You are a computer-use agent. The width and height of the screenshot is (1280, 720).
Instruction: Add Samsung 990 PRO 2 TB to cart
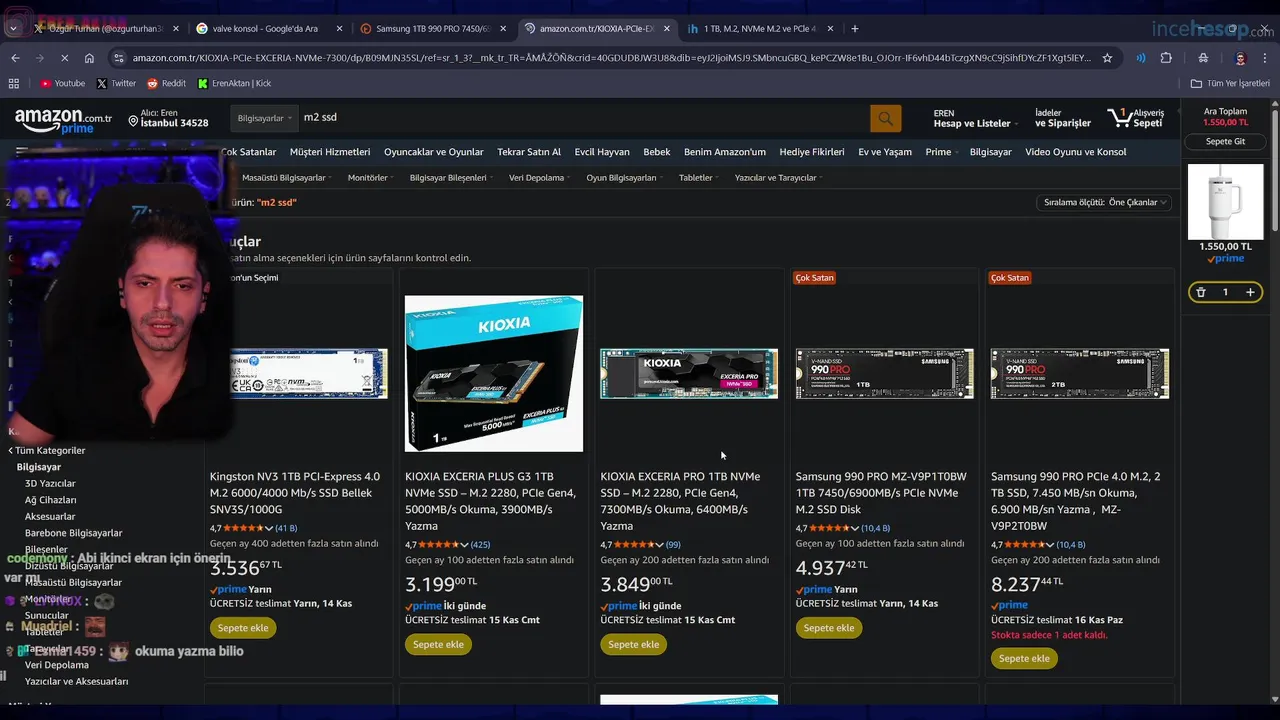[x=1024, y=658]
